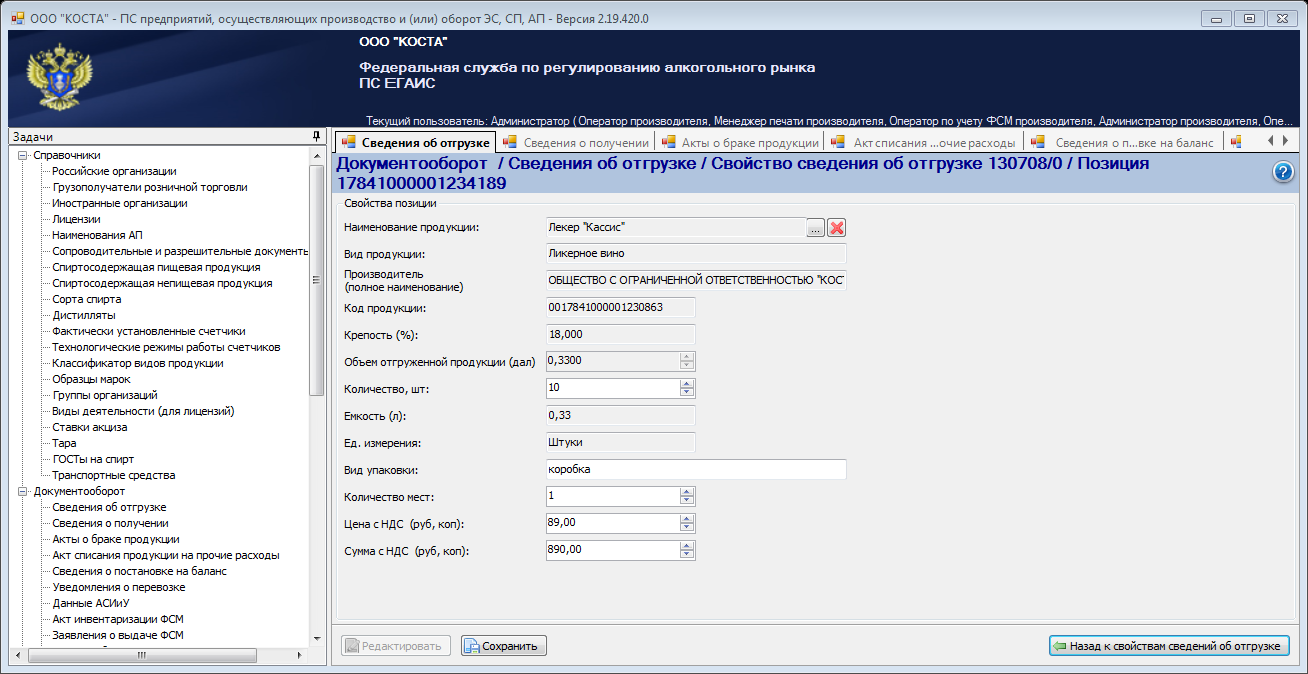Collapse the Справочники tree node
This screenshot has width=1308, height=674.
(22, 155)
